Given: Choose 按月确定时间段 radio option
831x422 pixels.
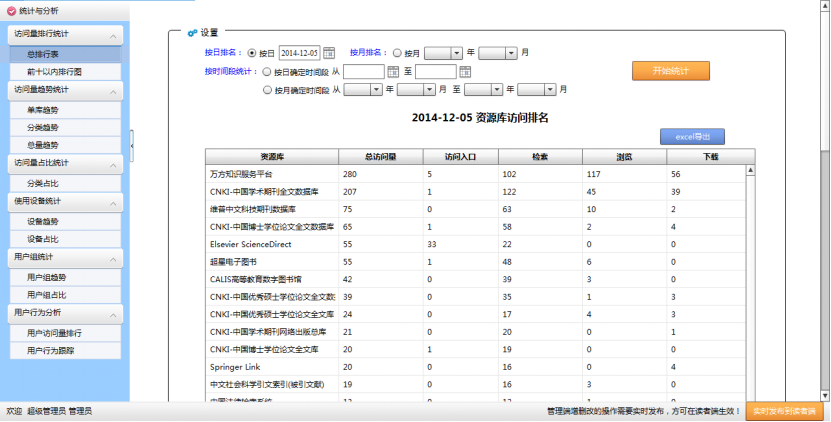Looking at the screenshot, I should [x=266, y=90].
